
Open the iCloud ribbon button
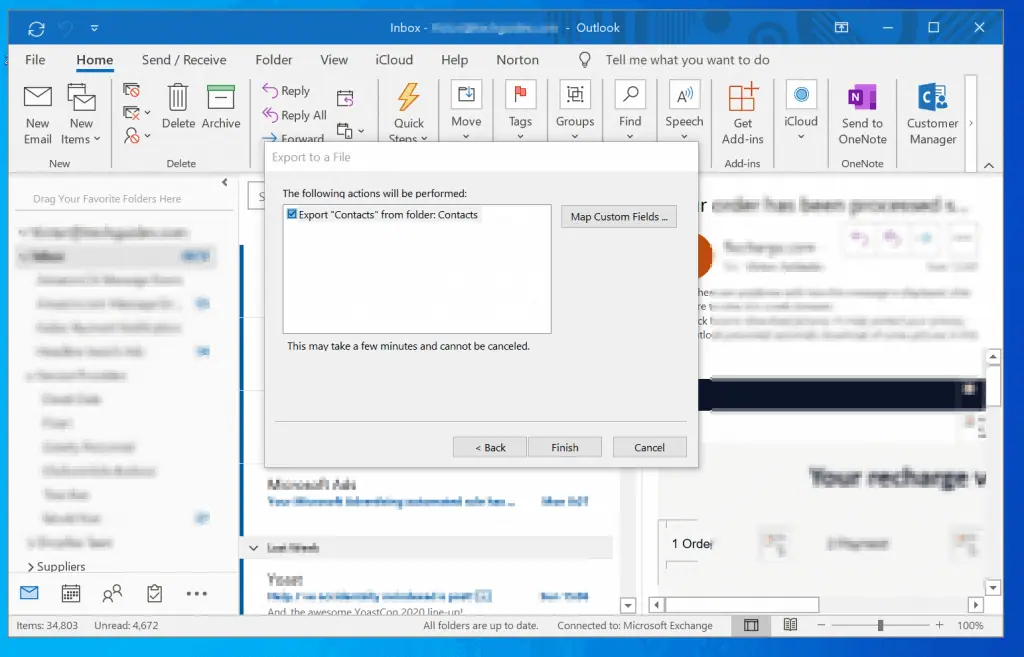tap(801, 111)
